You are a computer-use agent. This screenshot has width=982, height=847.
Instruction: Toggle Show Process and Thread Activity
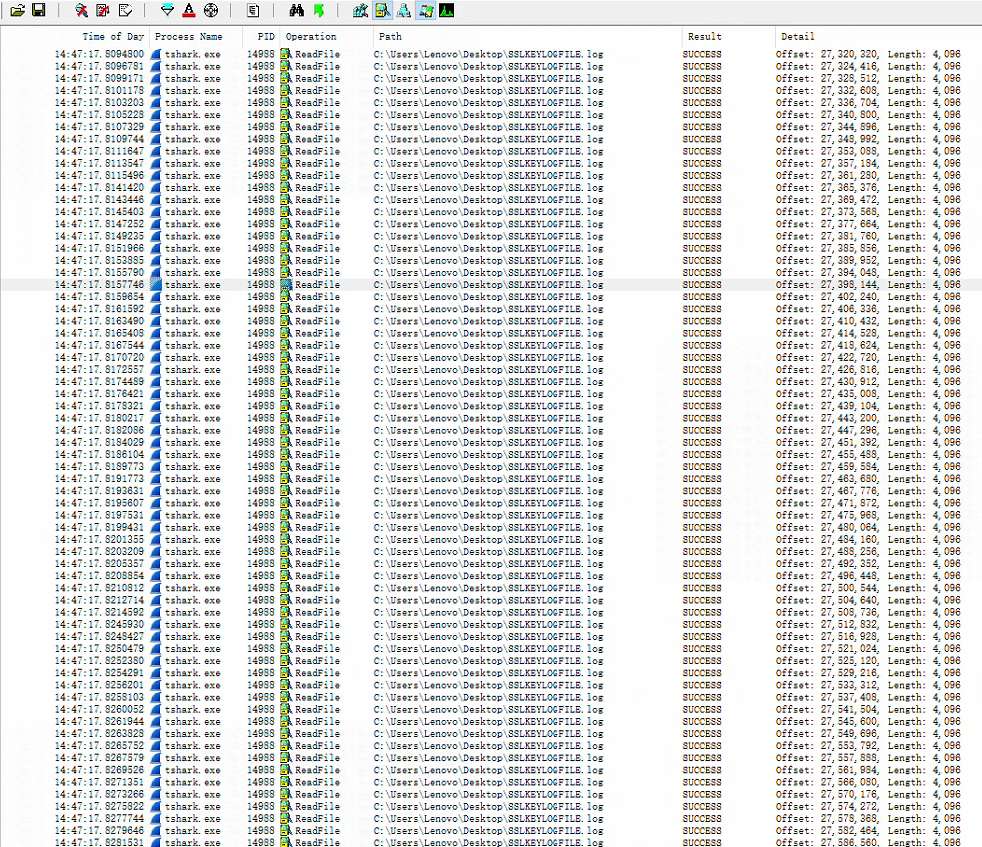[425, 11]
